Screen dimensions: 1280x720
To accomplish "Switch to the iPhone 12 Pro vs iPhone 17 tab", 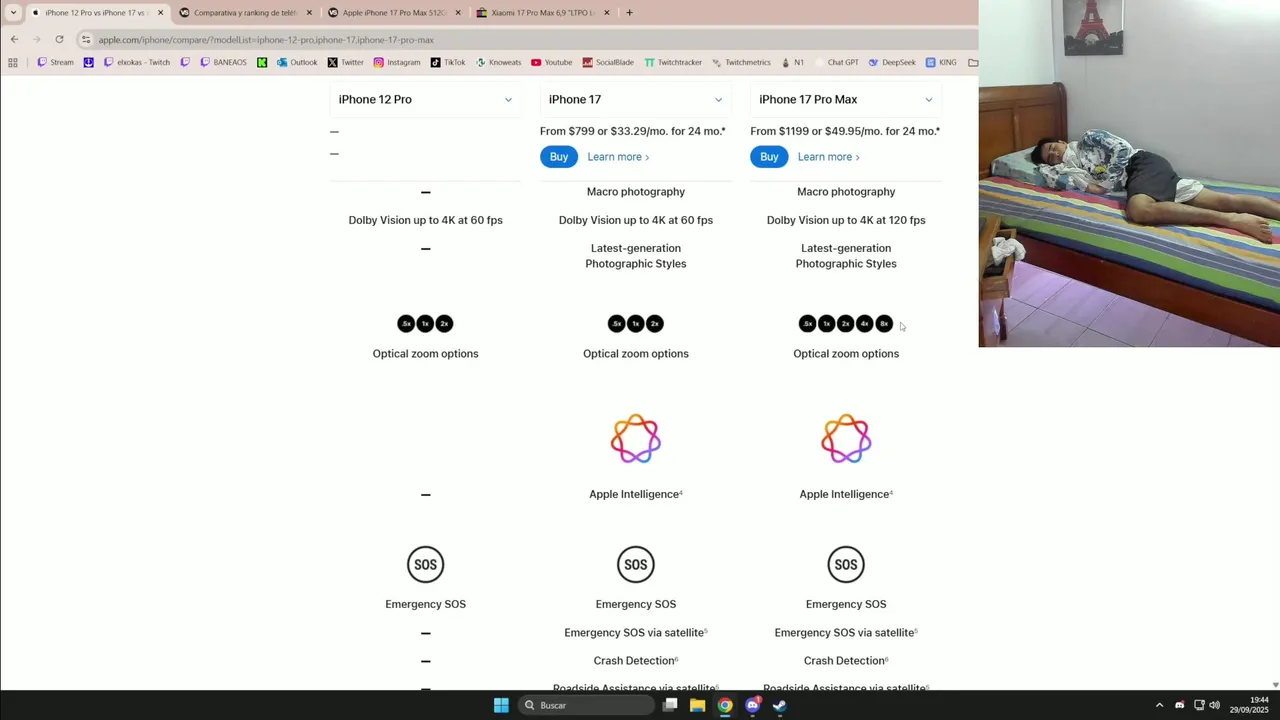I will tap(96, 13).
